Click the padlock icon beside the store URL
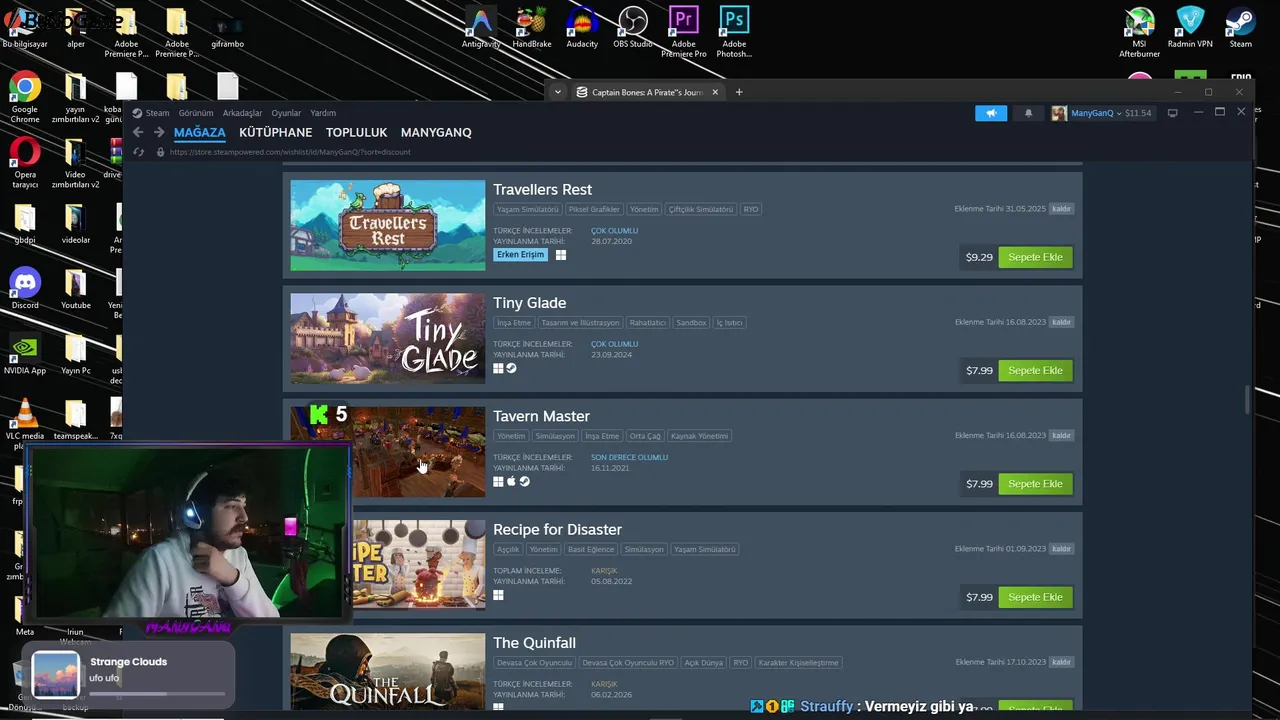The image size is (1280, 720). point(160,152)
